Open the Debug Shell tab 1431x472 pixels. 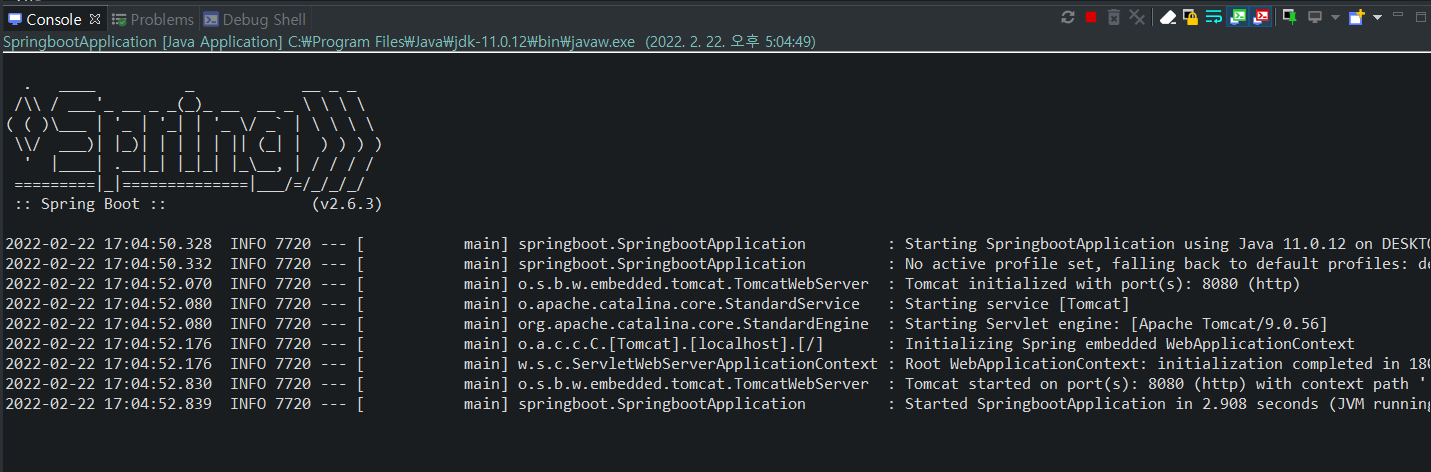[x=255, y=19]
